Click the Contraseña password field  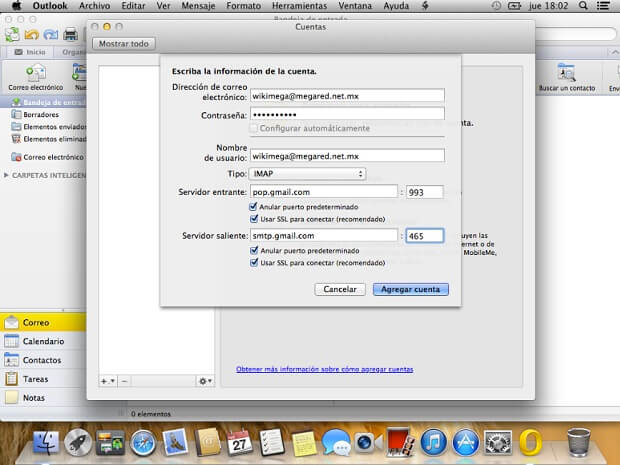click(x=347, y=114)
